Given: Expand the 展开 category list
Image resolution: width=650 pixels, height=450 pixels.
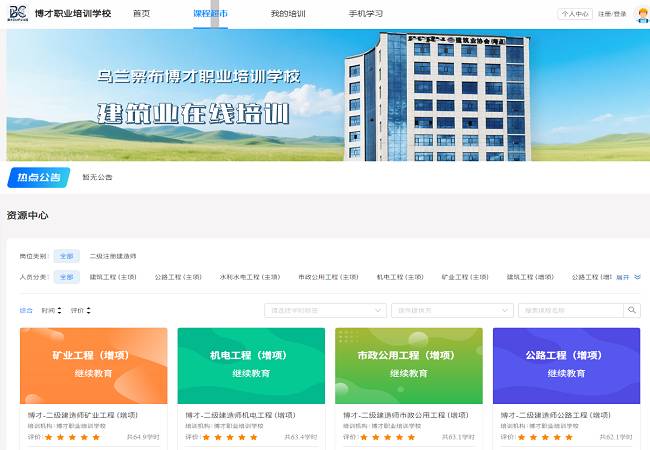Looking at the screenshot, I should [x=628, y=277].
